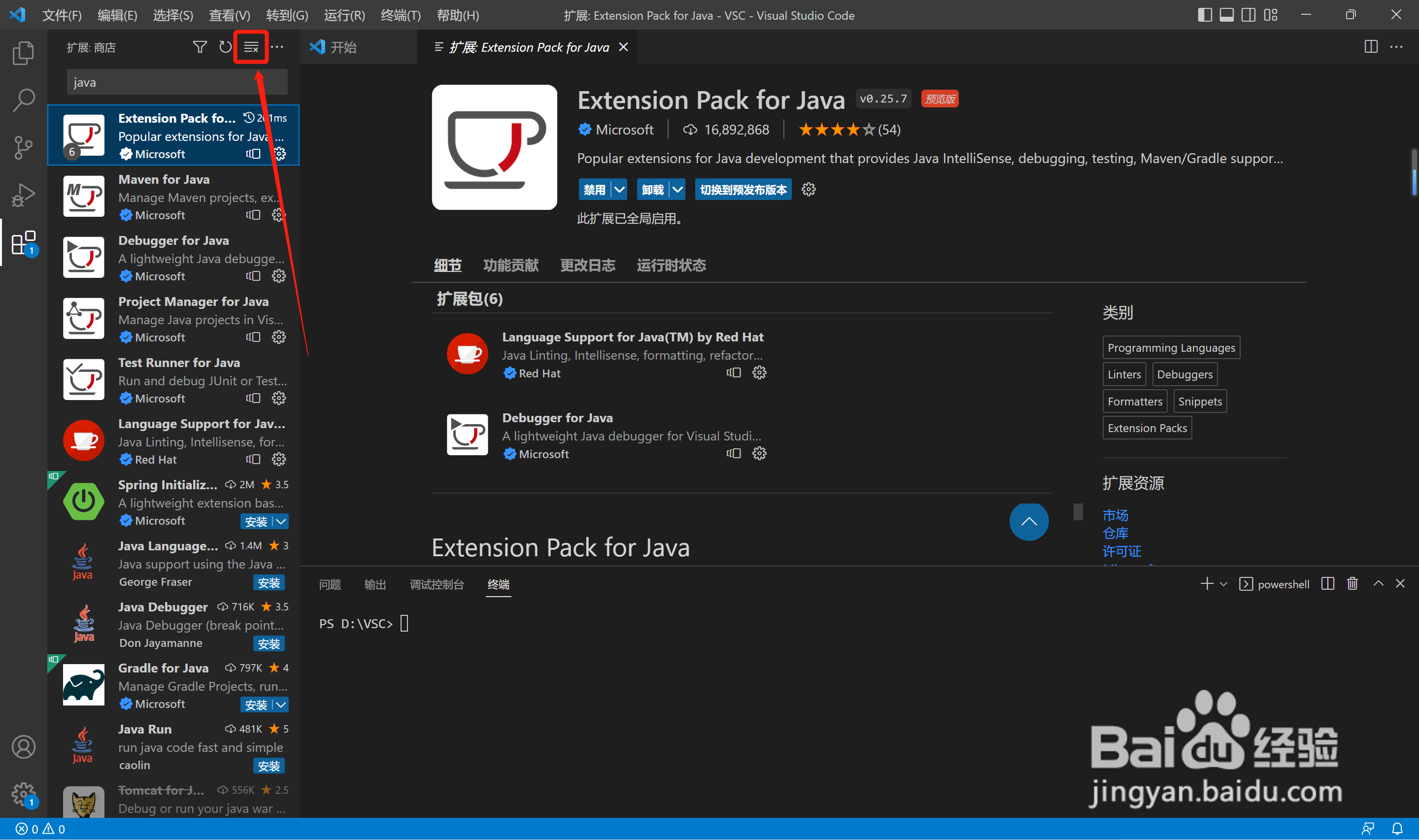
Task: Select the Feature Contributions tab
Action: tap(510, 266)
